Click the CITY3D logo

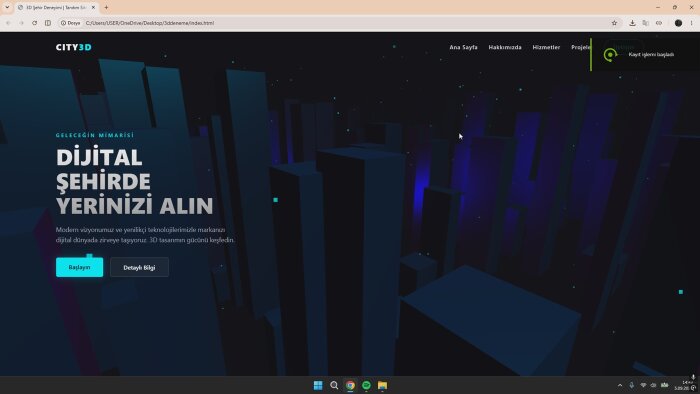point(74,47)
